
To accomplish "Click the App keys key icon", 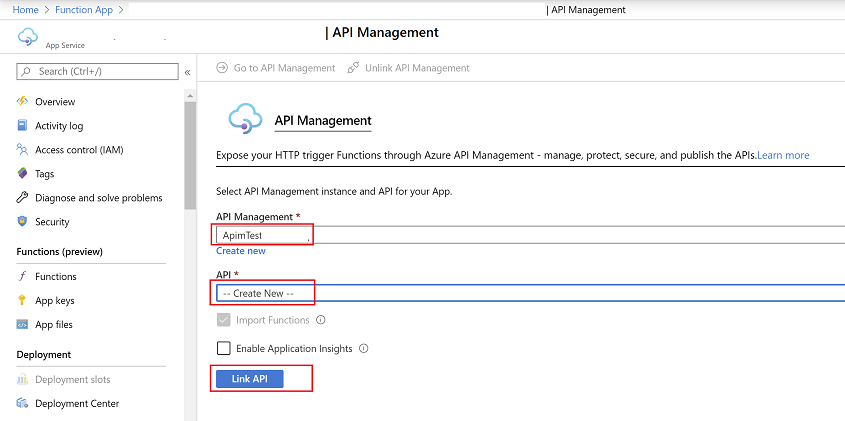I will (x=22, y=300).
